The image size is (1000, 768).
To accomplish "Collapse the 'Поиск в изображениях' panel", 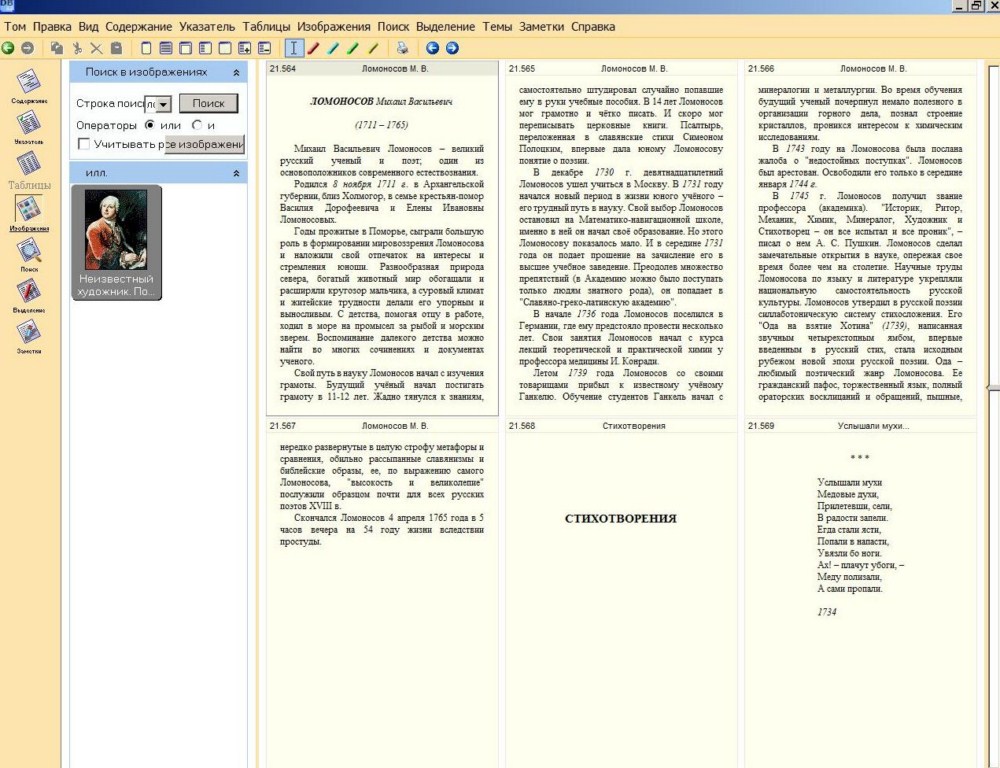I will pyautogui.click(x=236, y=73).
